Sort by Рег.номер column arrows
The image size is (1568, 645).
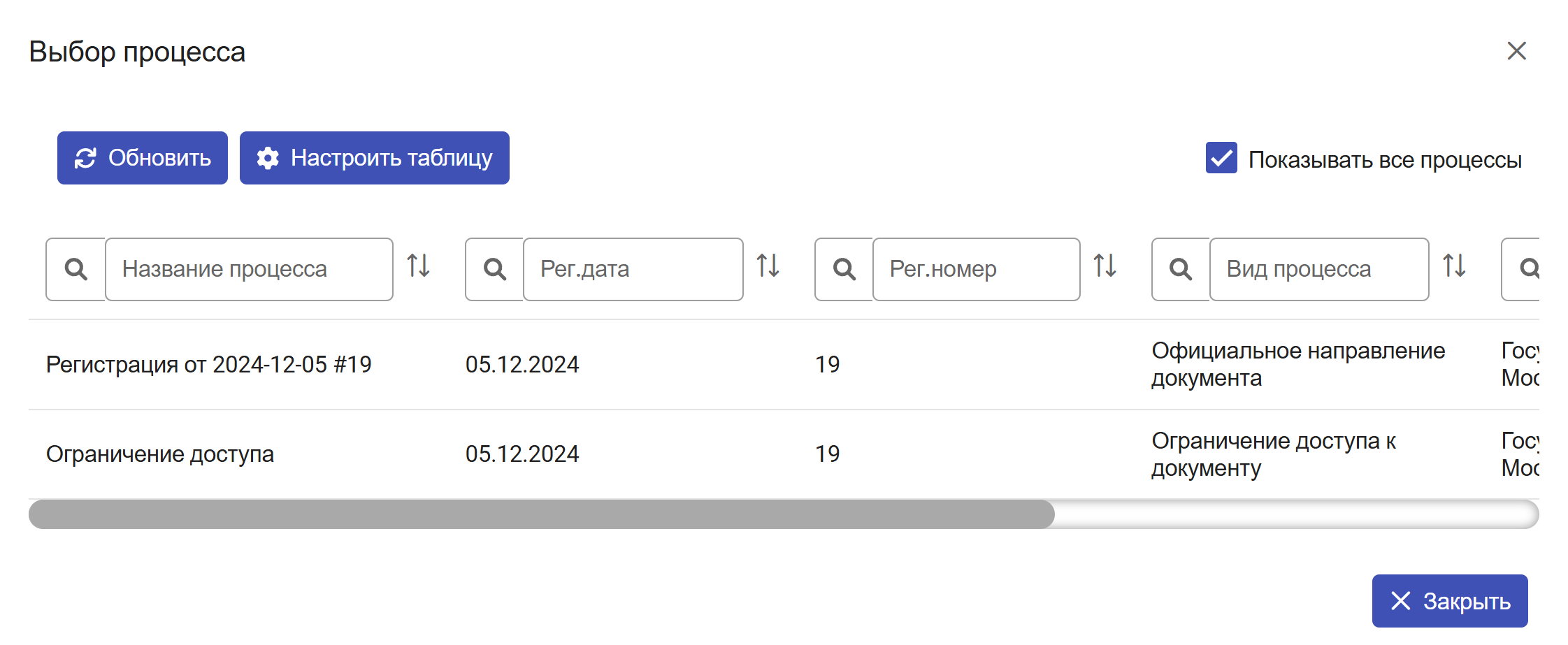click(x=1105, y=266)
